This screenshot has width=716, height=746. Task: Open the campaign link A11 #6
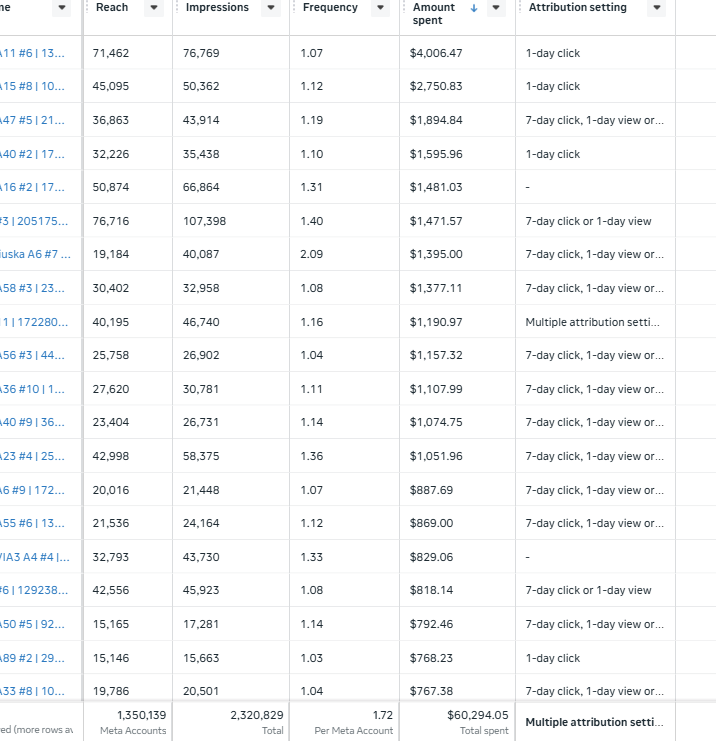click(32, 53)
